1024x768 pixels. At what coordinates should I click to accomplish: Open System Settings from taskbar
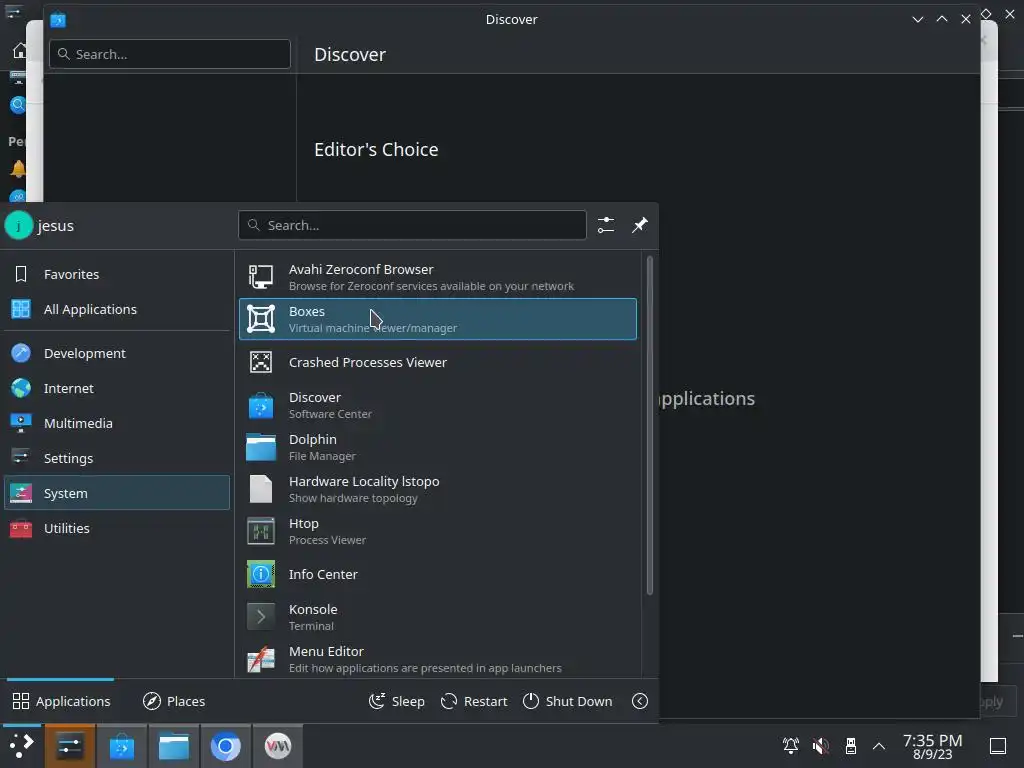pos(69,746)
